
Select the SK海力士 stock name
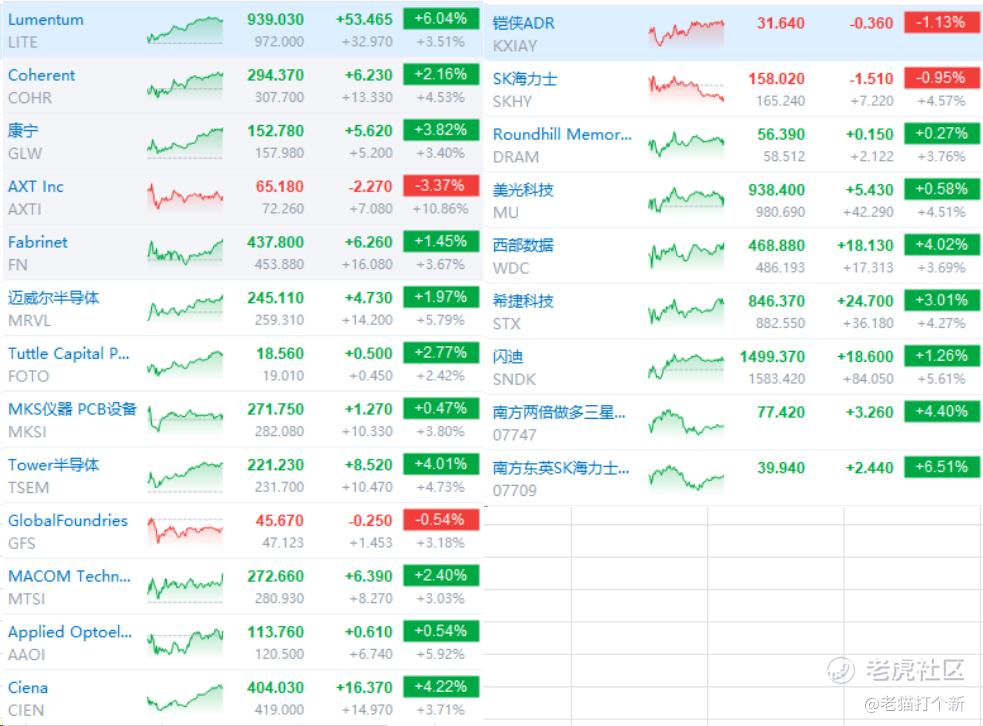[x=525, y=79]
